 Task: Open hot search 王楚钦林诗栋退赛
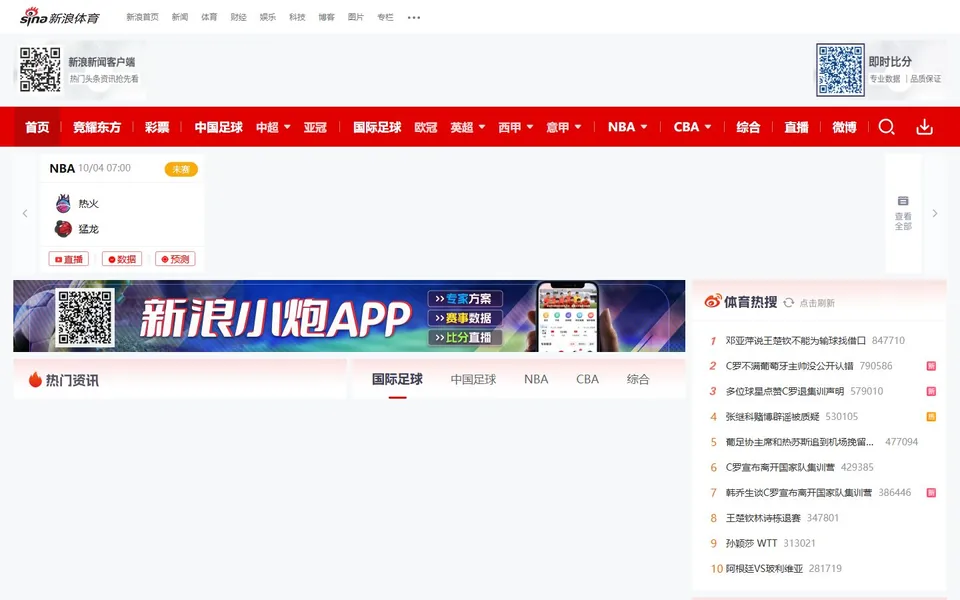tap(763, 518)
